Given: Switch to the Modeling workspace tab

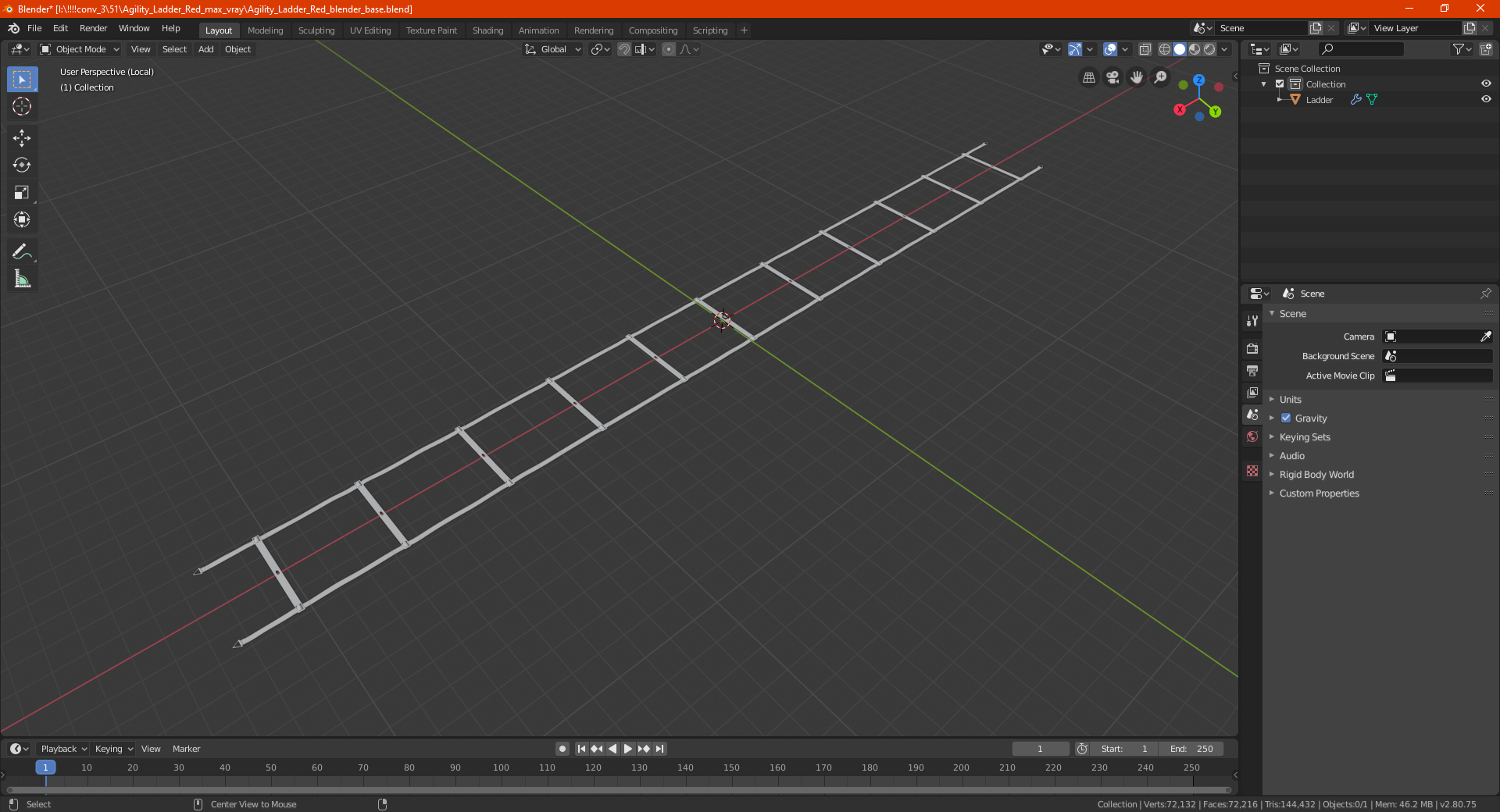Looking at the screenshot, I should 265,30.
